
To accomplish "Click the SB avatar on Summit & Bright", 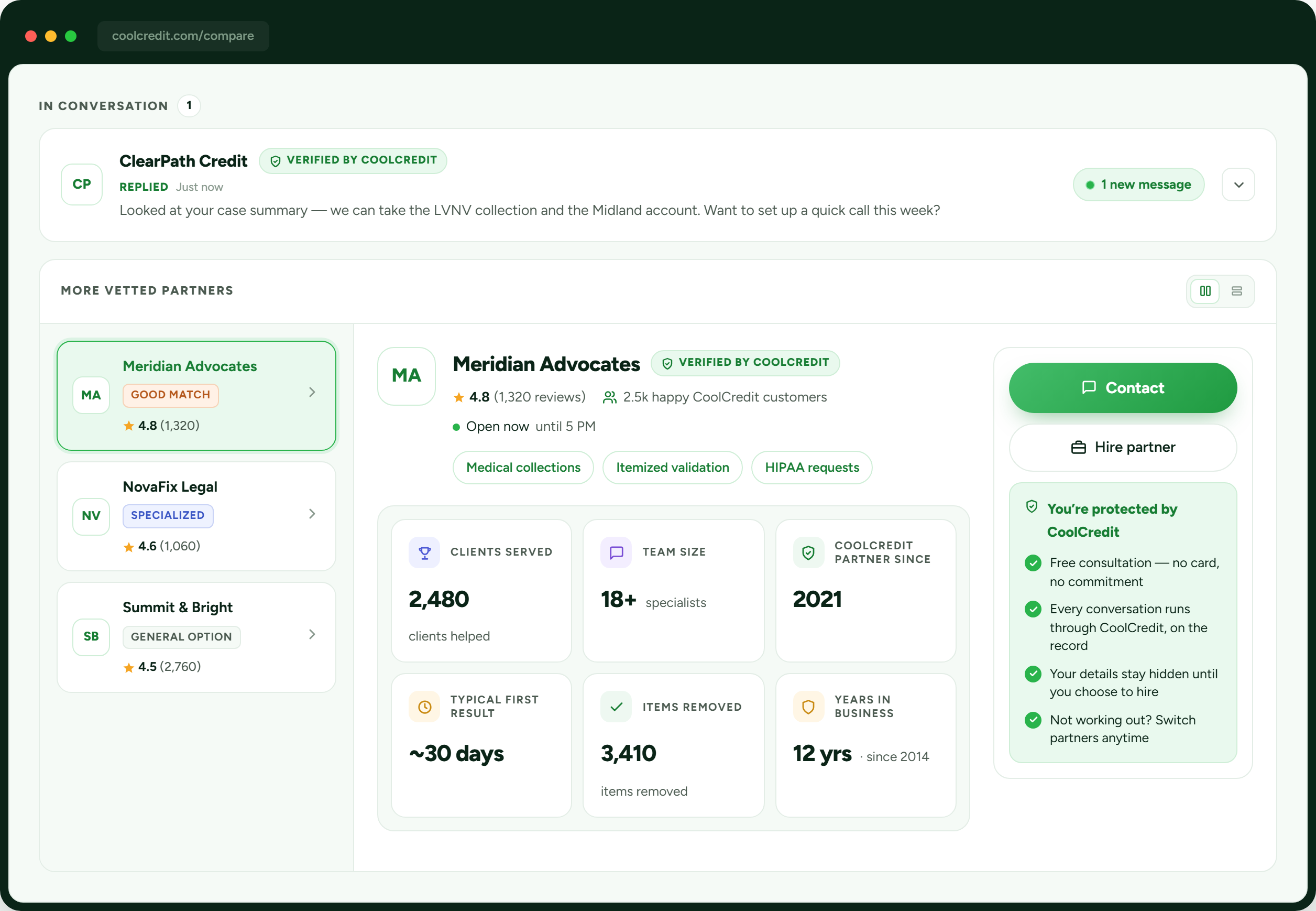I will tap(91, 636).
